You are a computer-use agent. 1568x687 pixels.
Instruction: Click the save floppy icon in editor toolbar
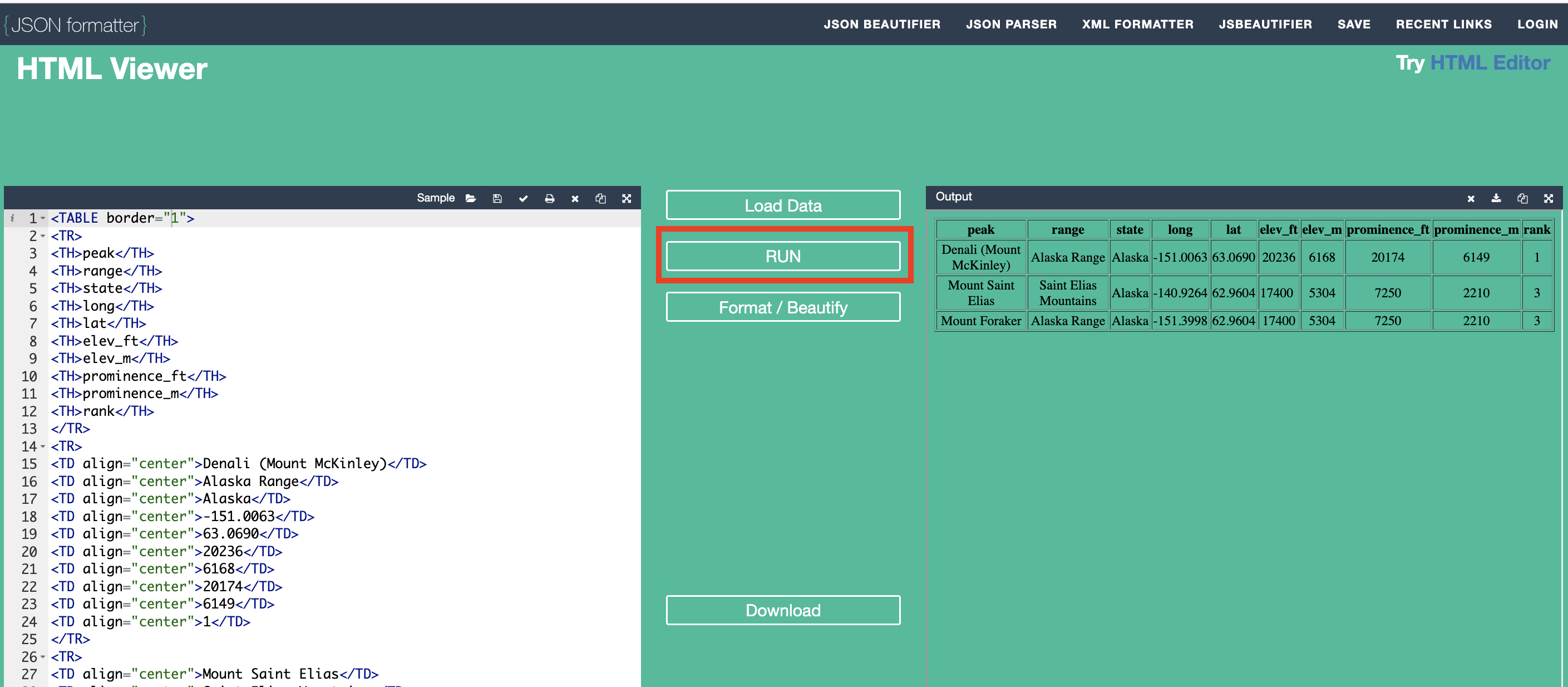(497, 199)
